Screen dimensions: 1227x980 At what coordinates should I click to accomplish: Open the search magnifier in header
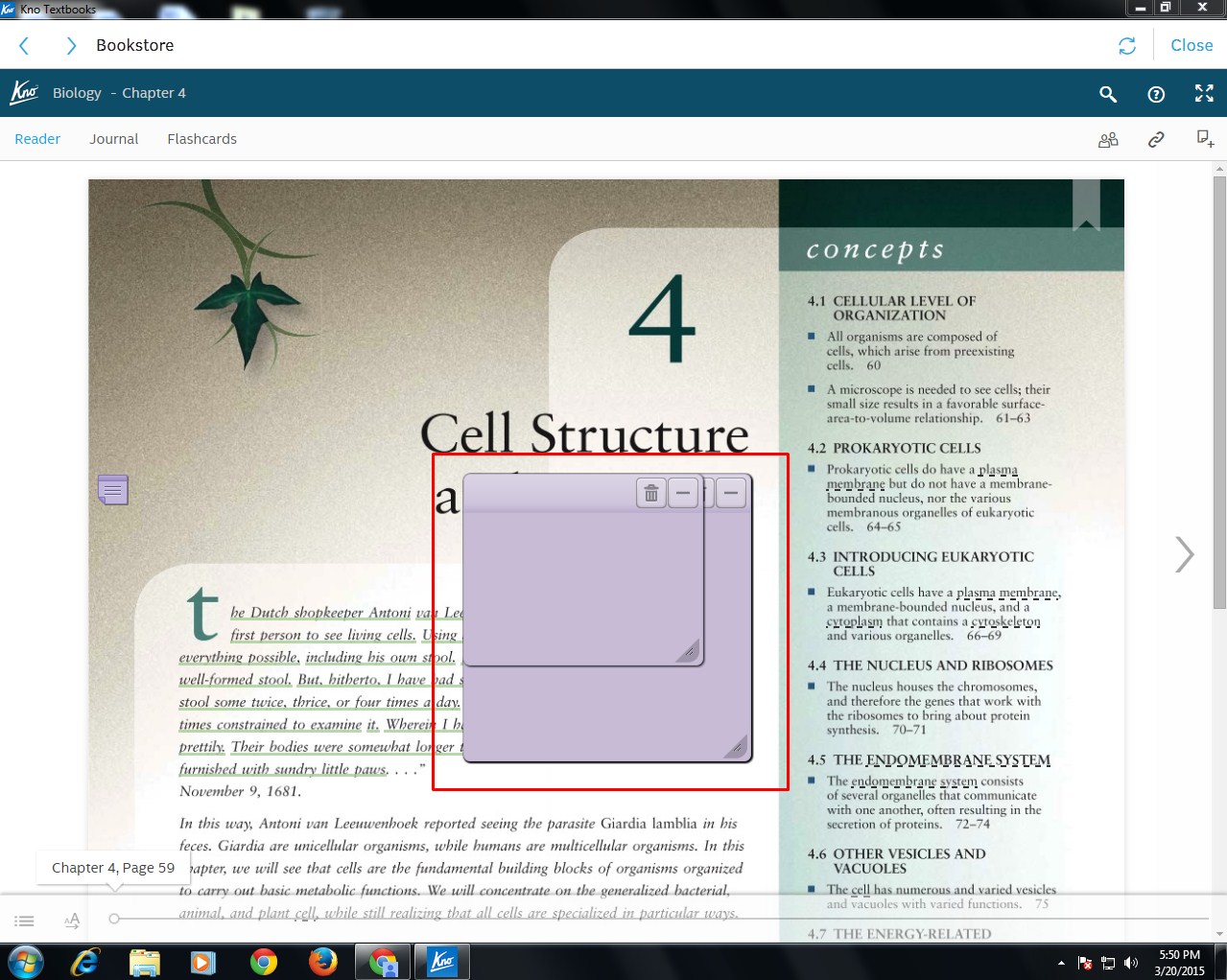(x=1108, y=93)
